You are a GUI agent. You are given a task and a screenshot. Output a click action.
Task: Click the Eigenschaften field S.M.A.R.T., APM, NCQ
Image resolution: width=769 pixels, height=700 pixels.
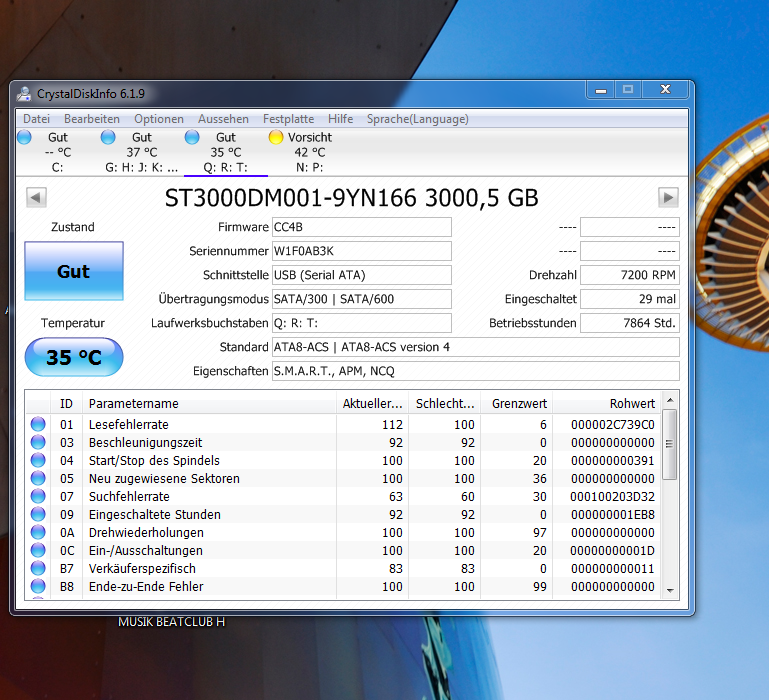pos(476,371)
